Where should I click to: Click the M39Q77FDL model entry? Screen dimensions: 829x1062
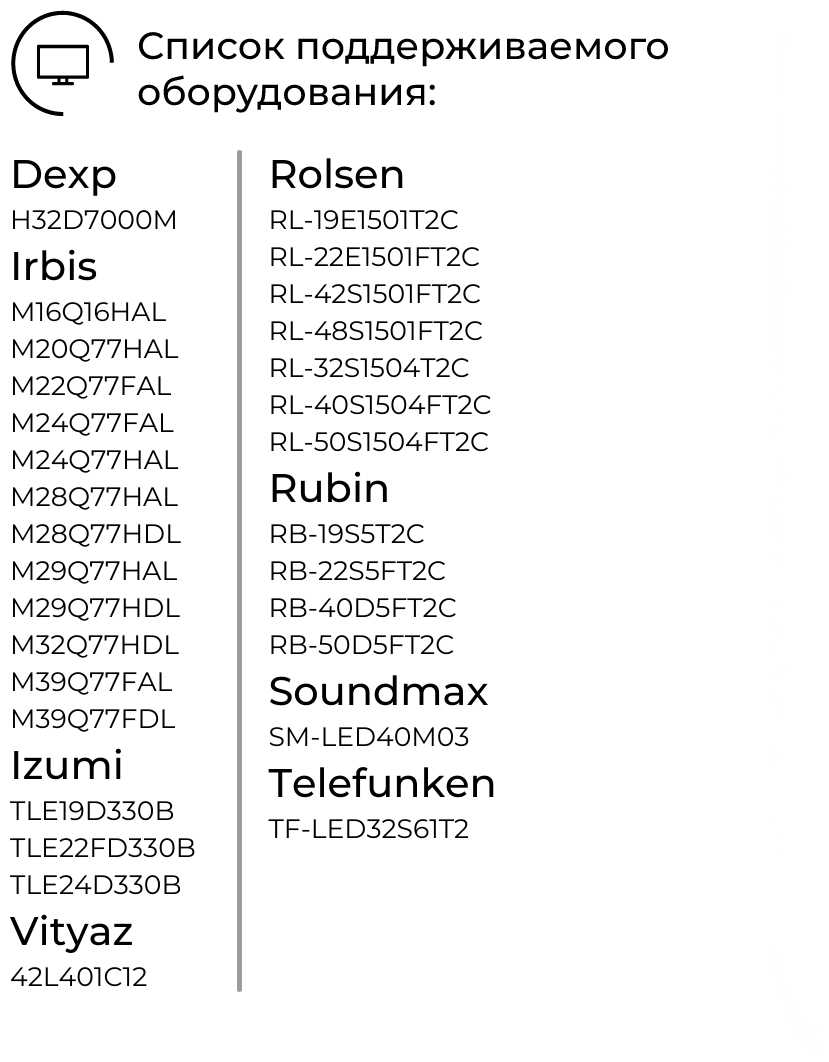point(93,719)
